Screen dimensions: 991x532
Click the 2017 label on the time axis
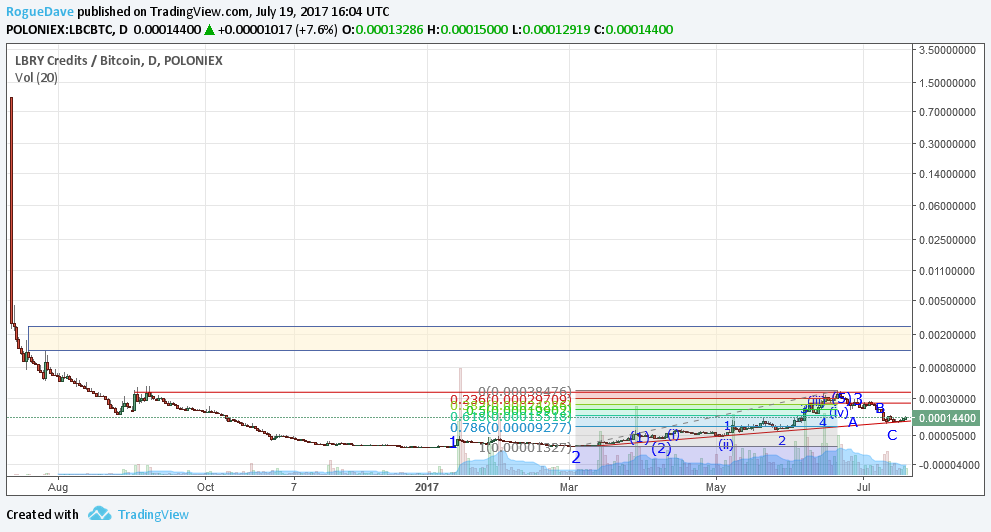pyautogui.click(x=427, y=487)
